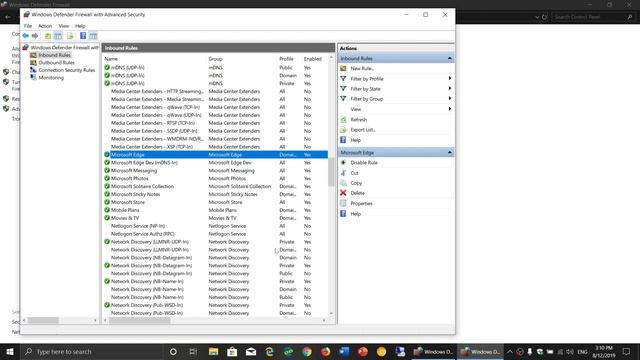Click the red Delete X icon
640x360 pixels.
click(343, 193)
